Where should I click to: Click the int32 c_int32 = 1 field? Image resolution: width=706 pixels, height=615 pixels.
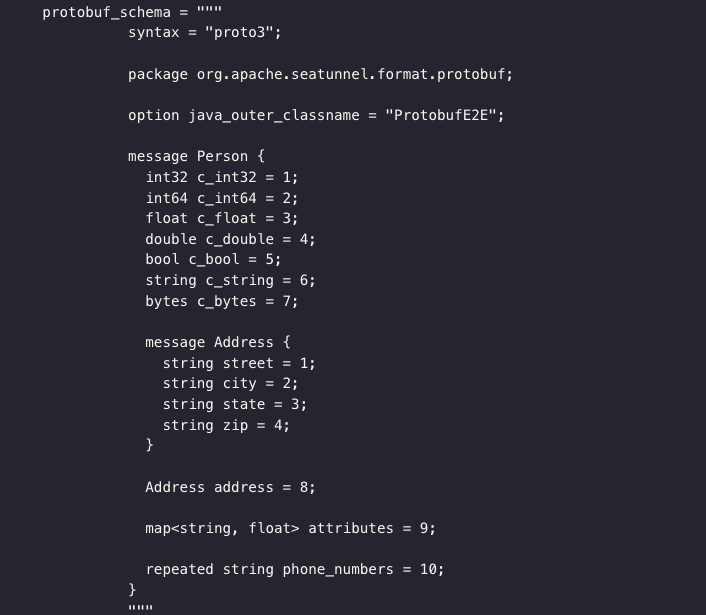pyautogui.click(x=222, y=177)
